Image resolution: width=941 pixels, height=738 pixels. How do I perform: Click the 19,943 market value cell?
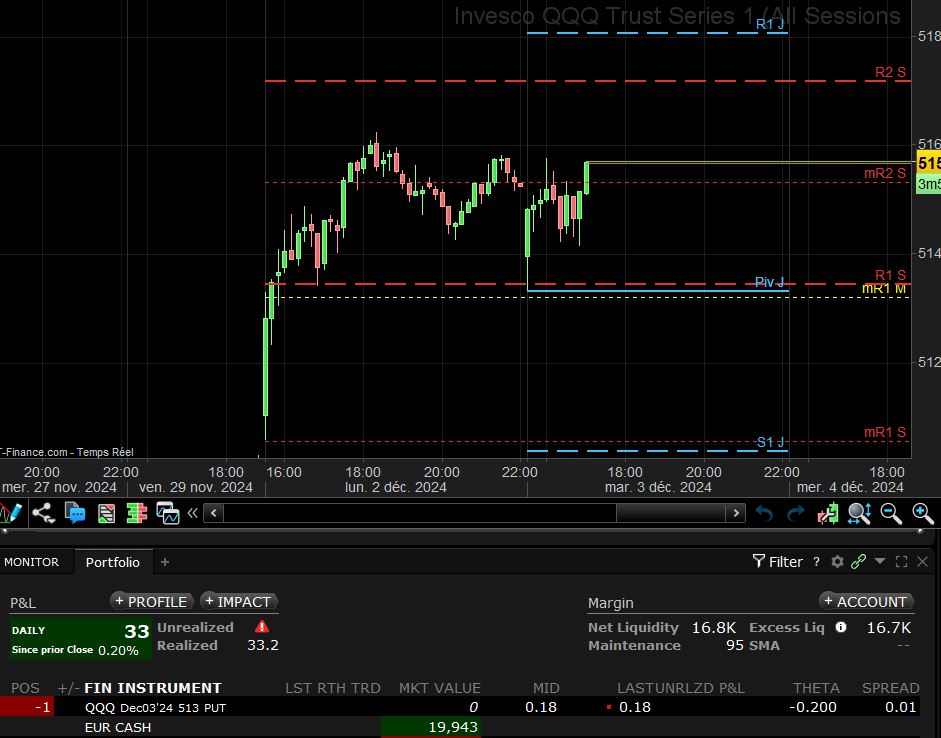pos(431,727)
